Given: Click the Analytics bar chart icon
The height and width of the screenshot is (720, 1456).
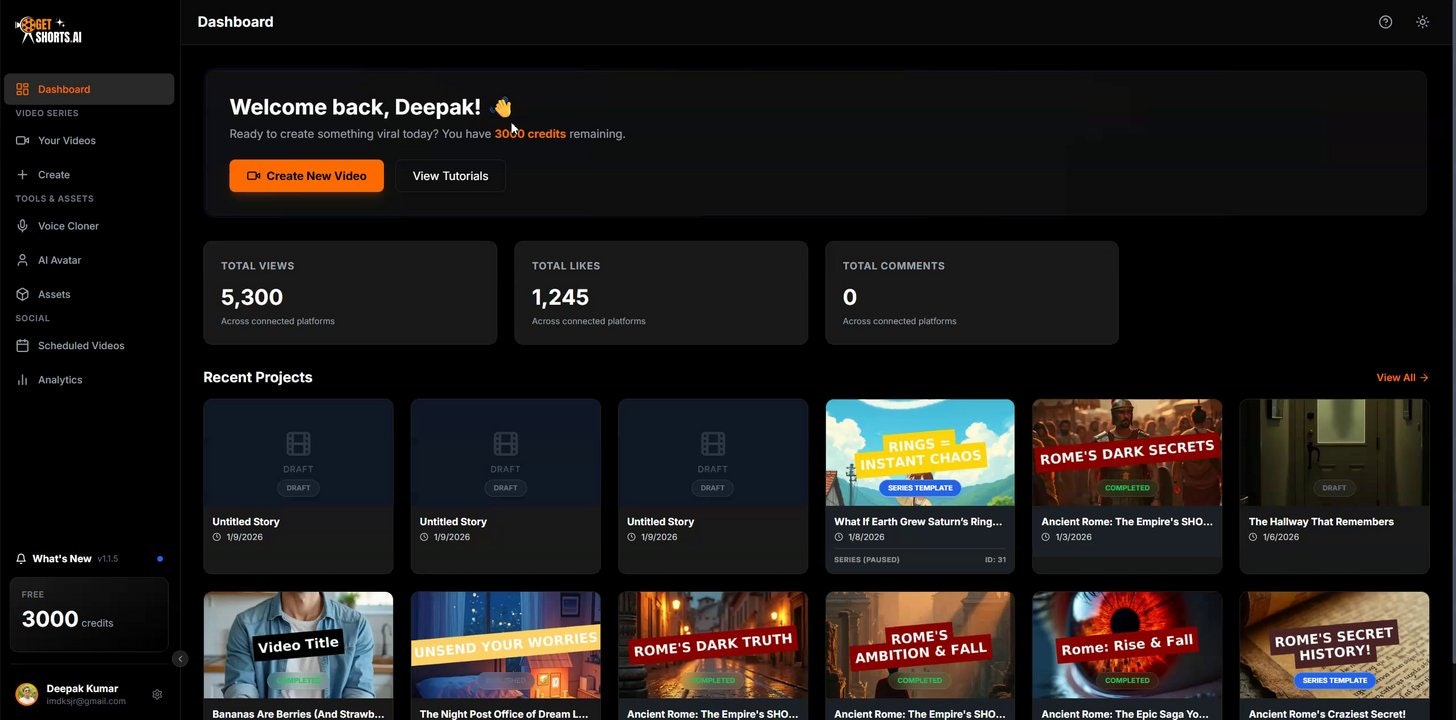Looking at the screenshot, I should coord(22,379).
